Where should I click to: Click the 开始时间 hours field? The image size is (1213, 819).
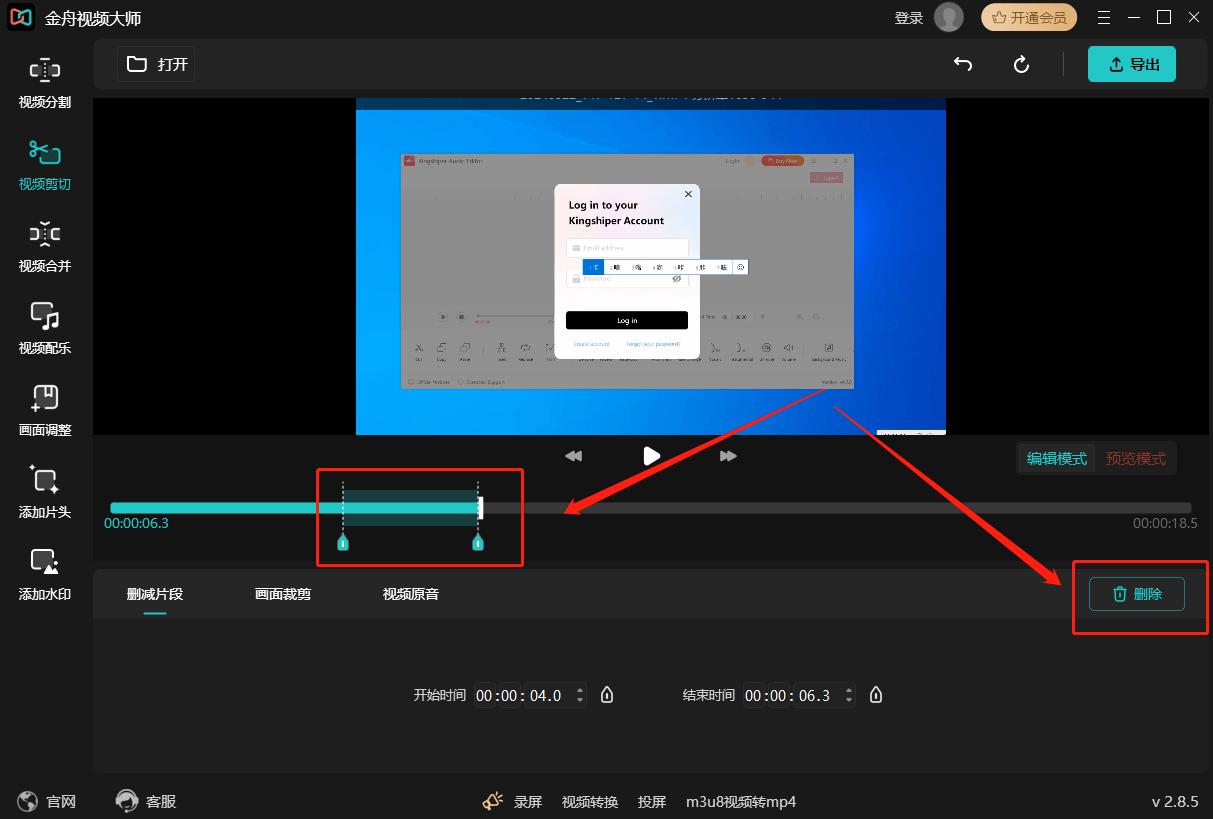click(x=485, y=695)
